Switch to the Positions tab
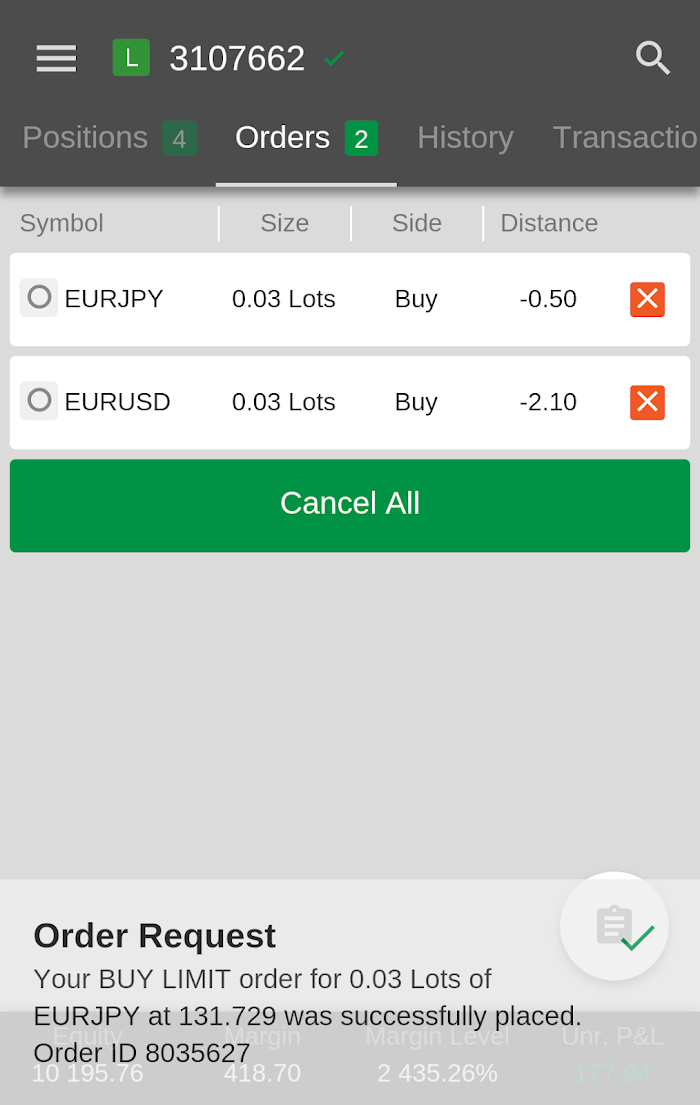 point(109,138)
